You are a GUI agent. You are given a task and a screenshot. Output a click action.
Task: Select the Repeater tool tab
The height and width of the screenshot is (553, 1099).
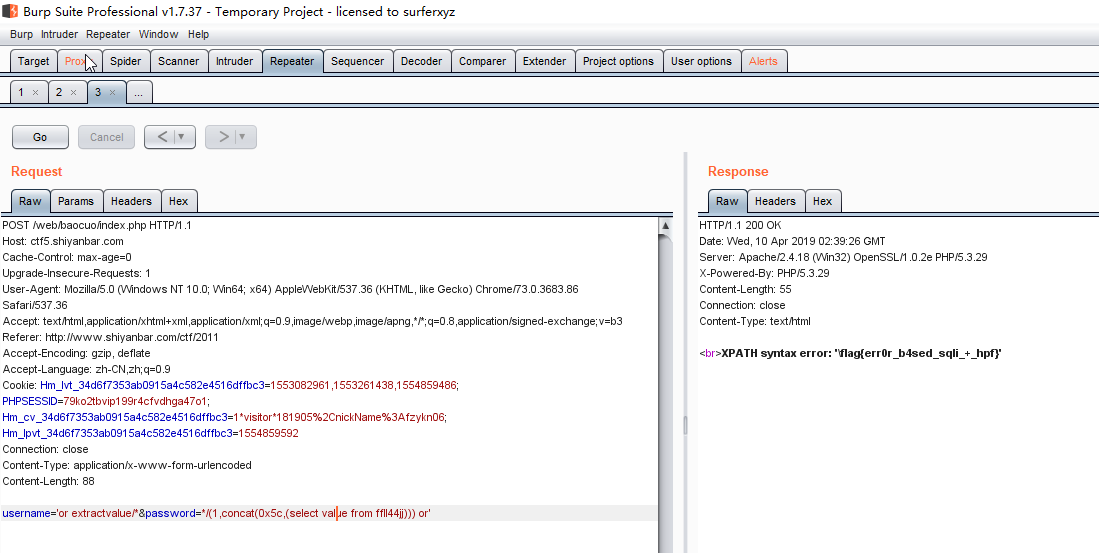coord(292,61)
